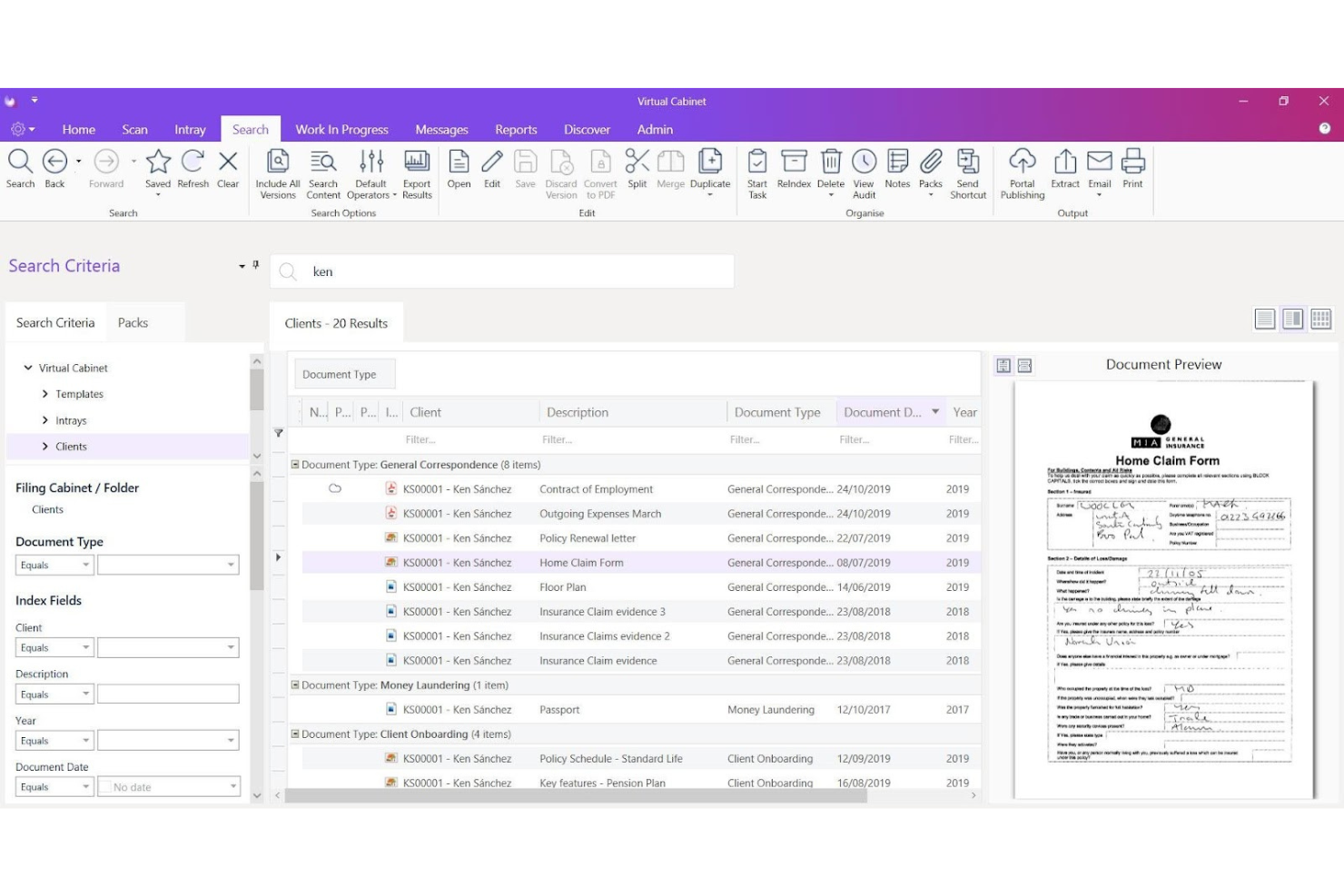Select the Export Results icon

tap(416, 172)
